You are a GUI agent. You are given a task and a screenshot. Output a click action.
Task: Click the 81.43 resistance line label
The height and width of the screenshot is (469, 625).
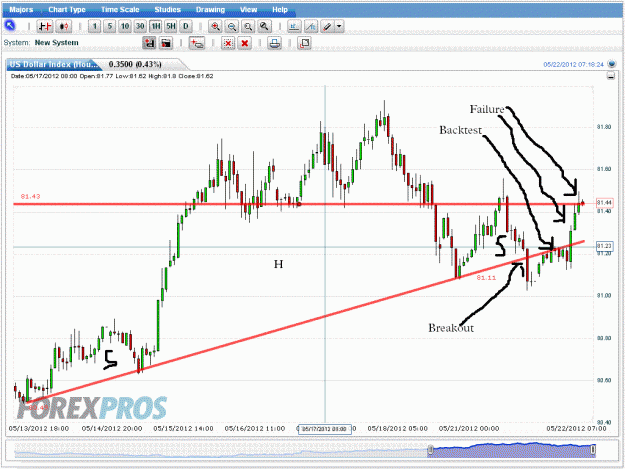(30, 196)
